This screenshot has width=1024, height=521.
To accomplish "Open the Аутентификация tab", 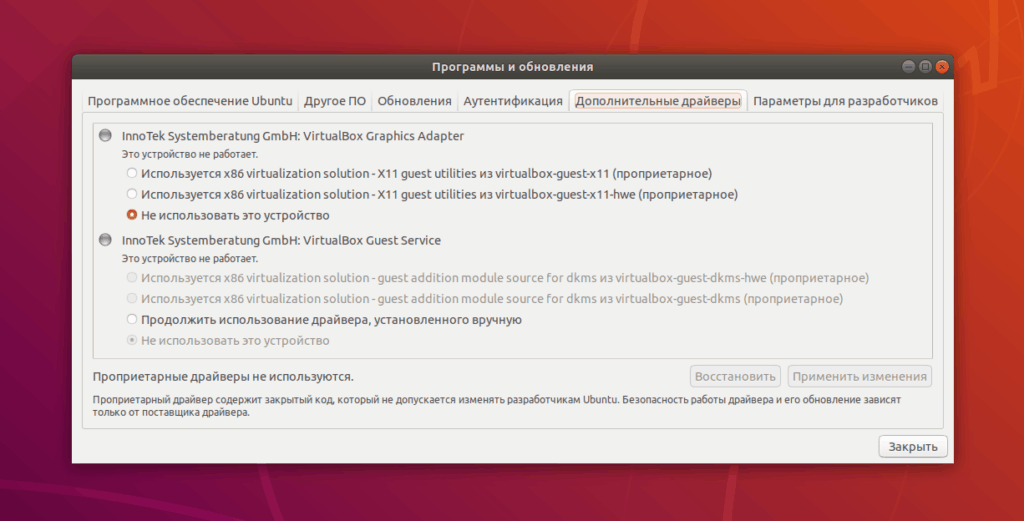I will coord(512,101).
